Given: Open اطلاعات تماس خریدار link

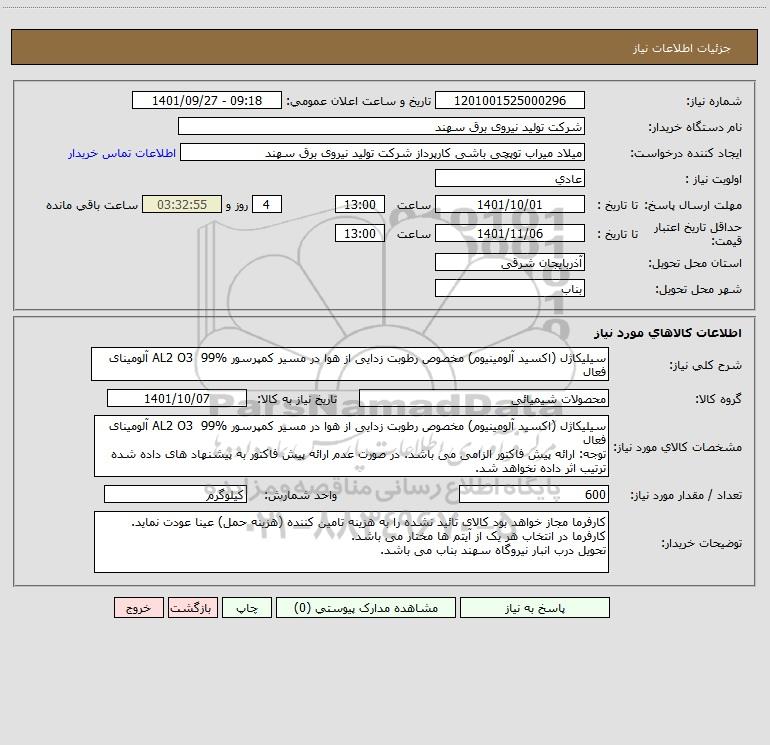Looking at the screenshot, I should coord(122,153).
